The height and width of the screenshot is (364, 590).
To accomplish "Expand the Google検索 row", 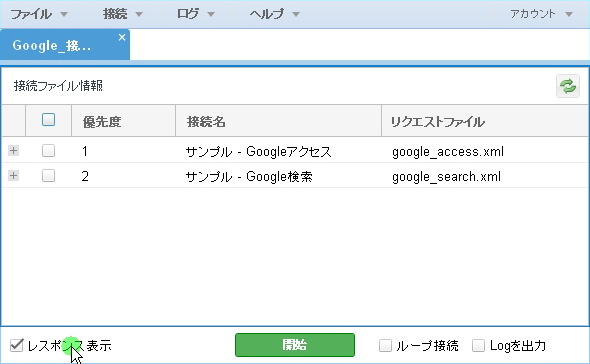I will pos(14,175).
